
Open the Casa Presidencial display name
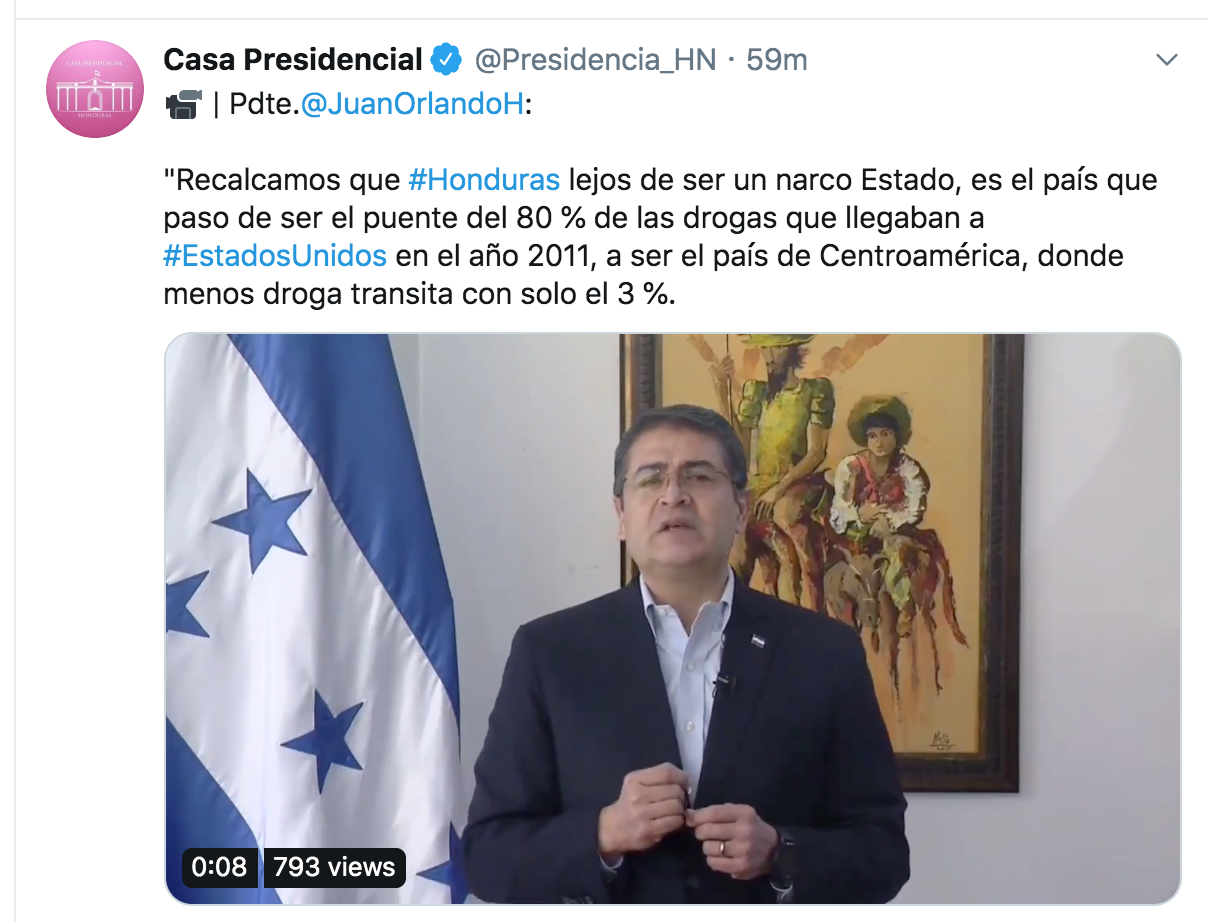click(293, 60)
